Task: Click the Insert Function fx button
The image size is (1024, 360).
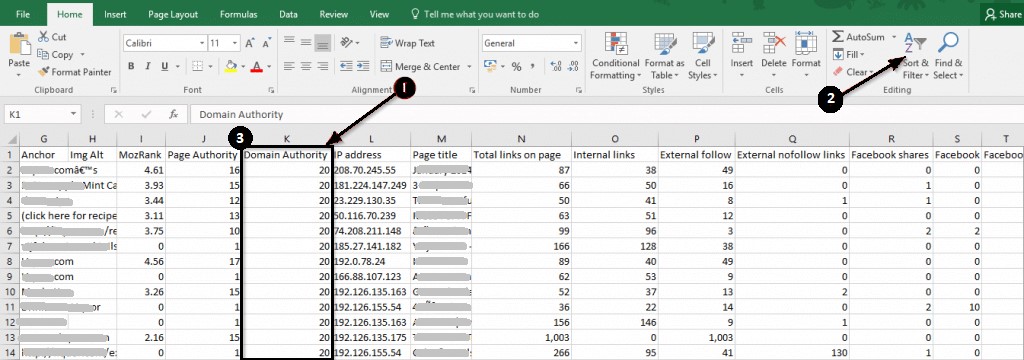Action: pyautogui.click(x=174, y=114)
